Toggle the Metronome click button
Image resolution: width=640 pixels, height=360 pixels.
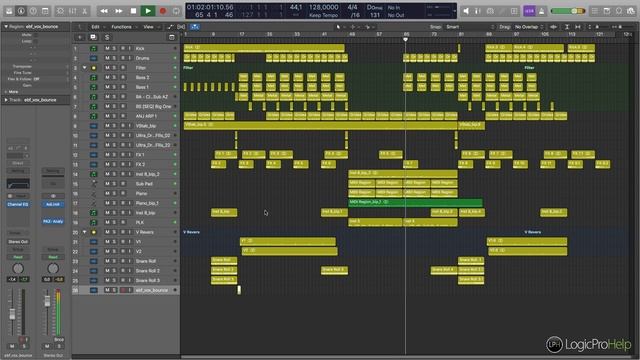tap(542, 11)
